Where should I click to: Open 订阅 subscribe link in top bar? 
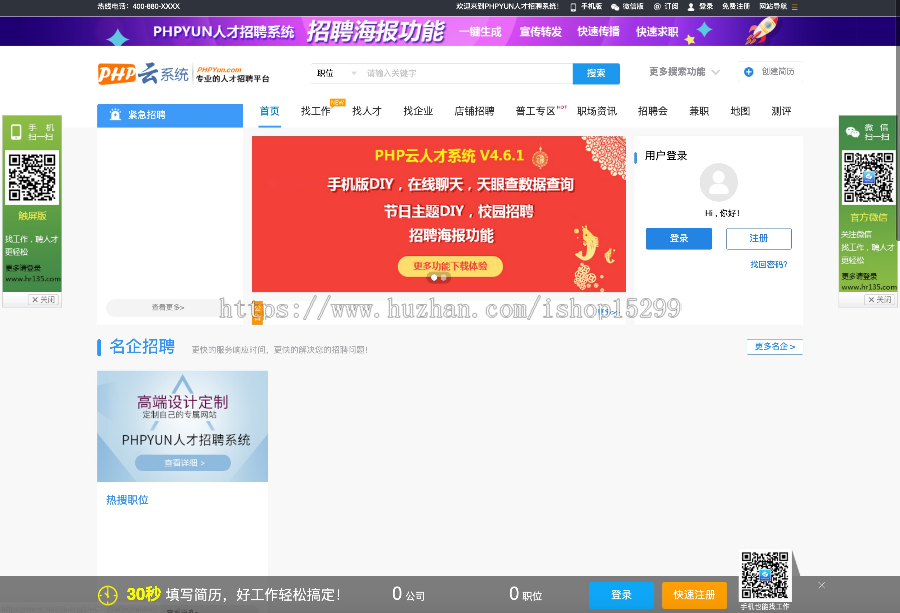click(x=671, y=6)
